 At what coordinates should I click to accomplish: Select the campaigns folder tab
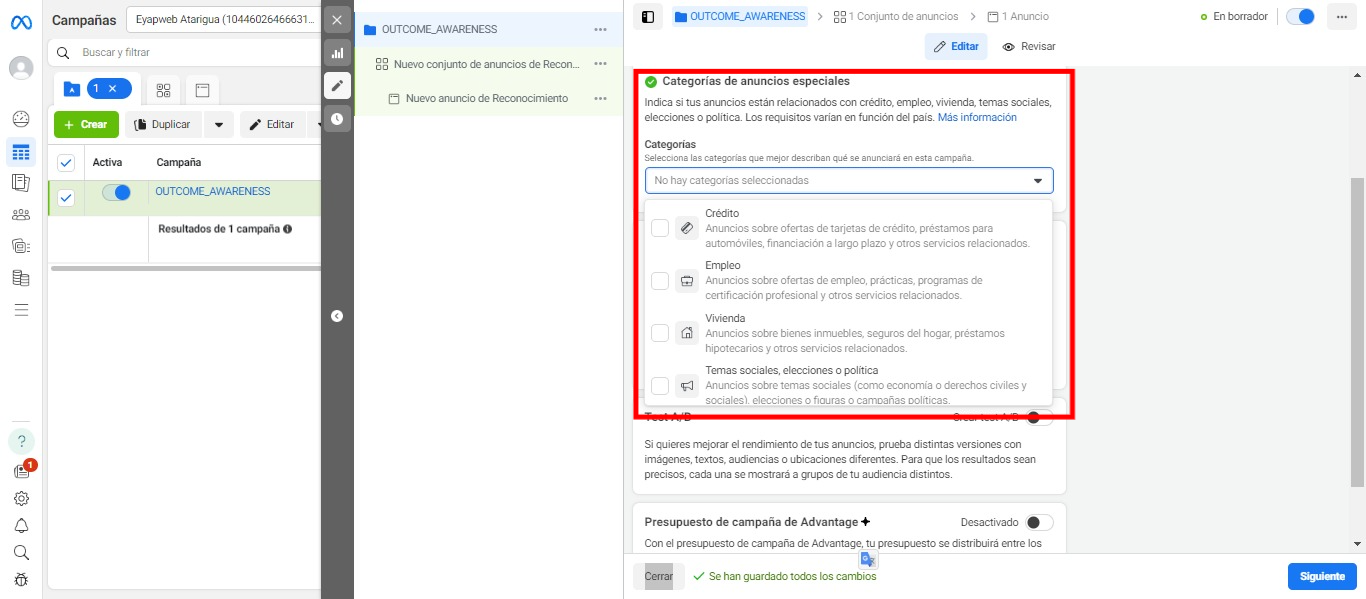pos(72,89)
